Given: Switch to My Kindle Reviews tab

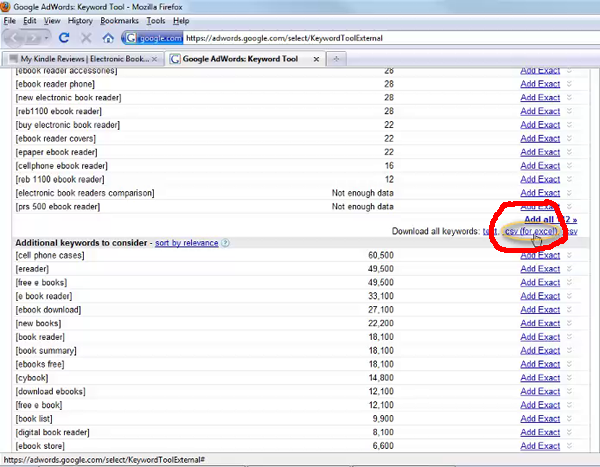Looking at the screenshot, I should pos(84,59).
